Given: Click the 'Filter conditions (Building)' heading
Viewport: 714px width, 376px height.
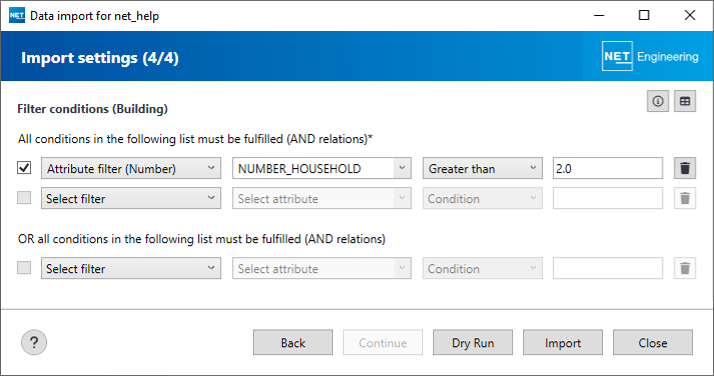Looking at the screenshot, I should point(92,109).
